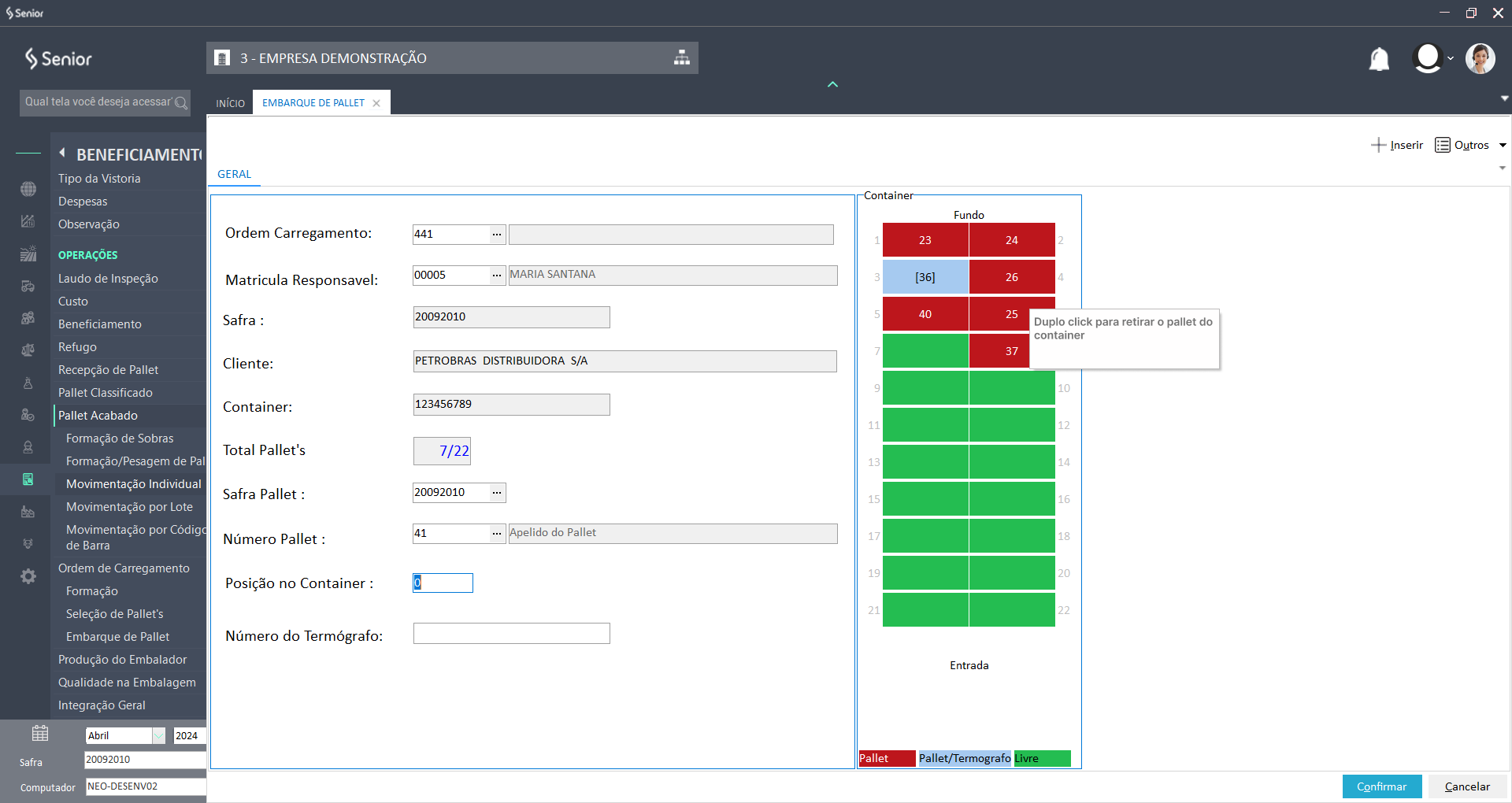Click the laboratory flask sidebar icon
This screenshot has height=803, width=1512.
click(28, 383)
